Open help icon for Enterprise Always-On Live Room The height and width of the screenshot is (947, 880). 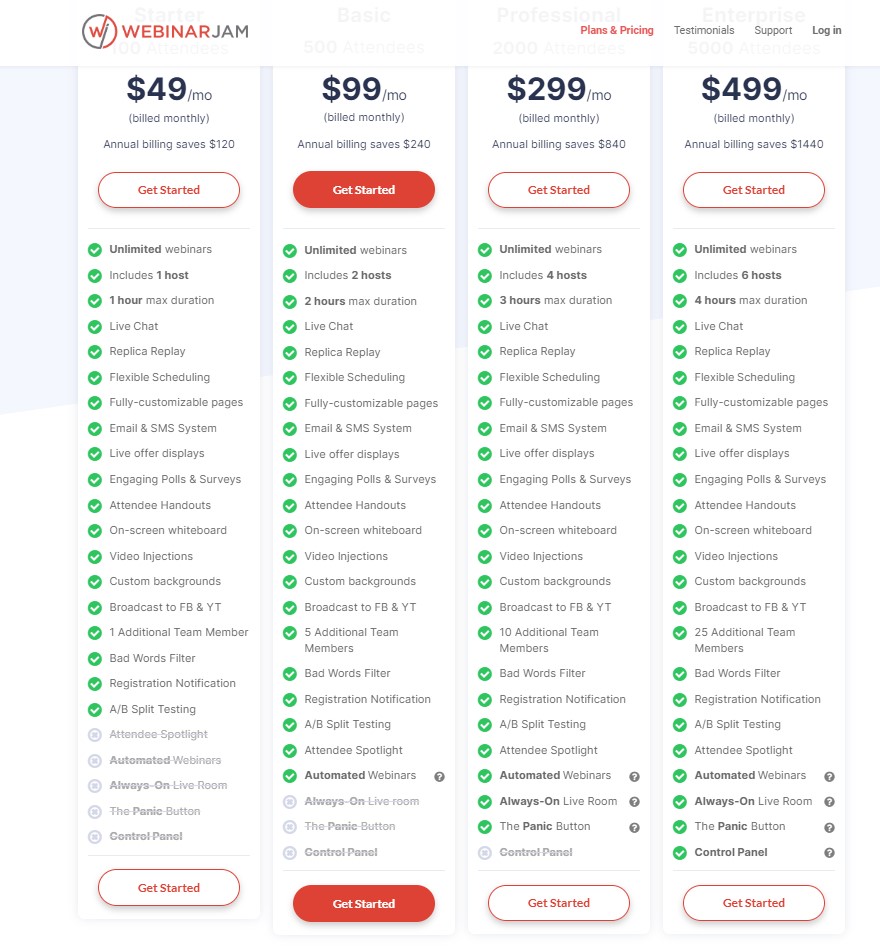click(x=829, y=802)
